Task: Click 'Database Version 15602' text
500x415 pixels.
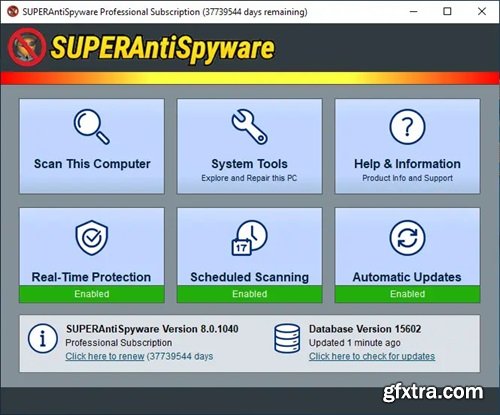Action: point(365,329)
